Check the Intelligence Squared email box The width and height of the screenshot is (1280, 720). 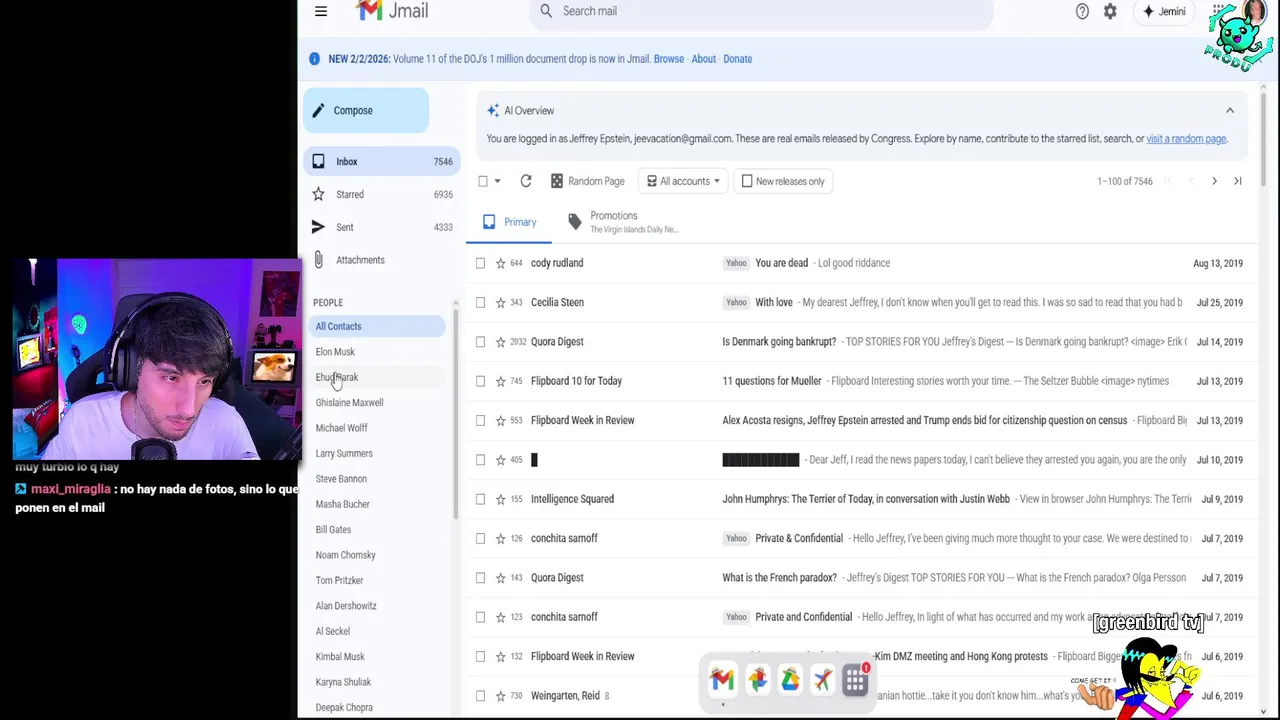tap(481, 499)
